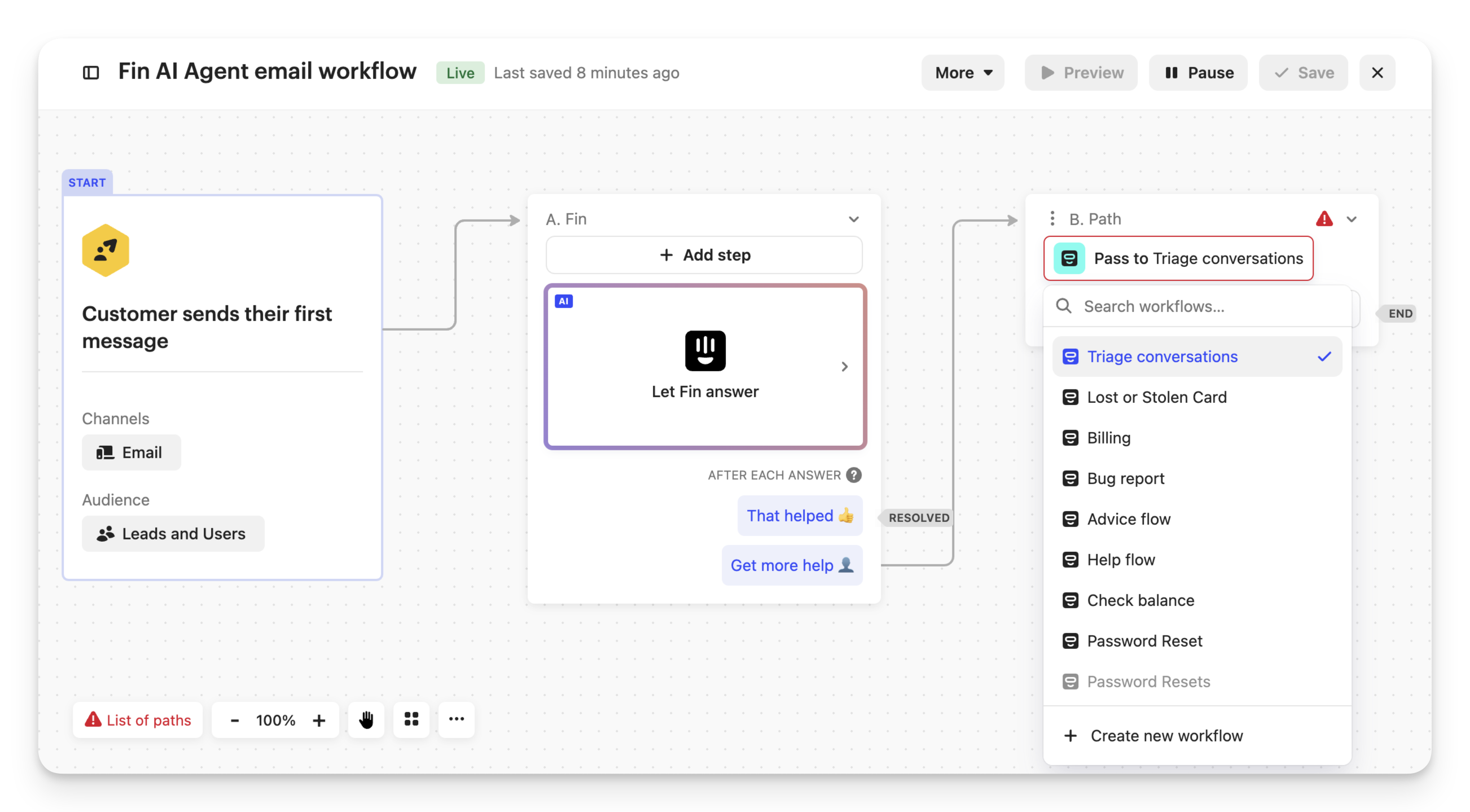
Task: Open B. Path drag handle menu
Action: click(x=1052, y=218)
